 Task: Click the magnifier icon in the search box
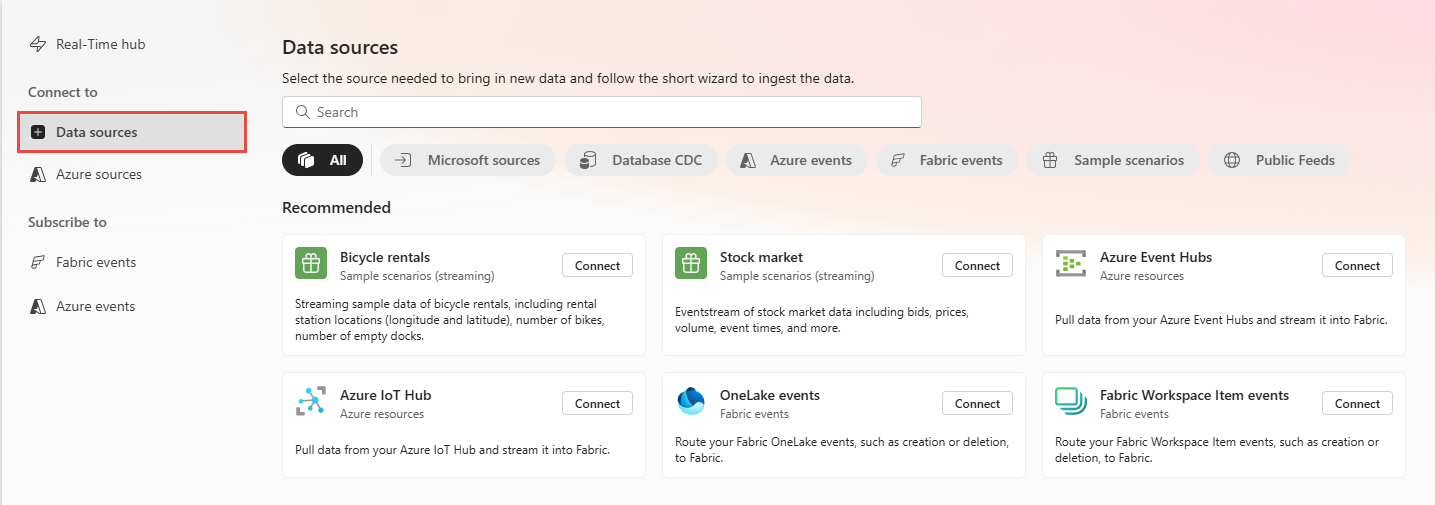pos(302,112)
